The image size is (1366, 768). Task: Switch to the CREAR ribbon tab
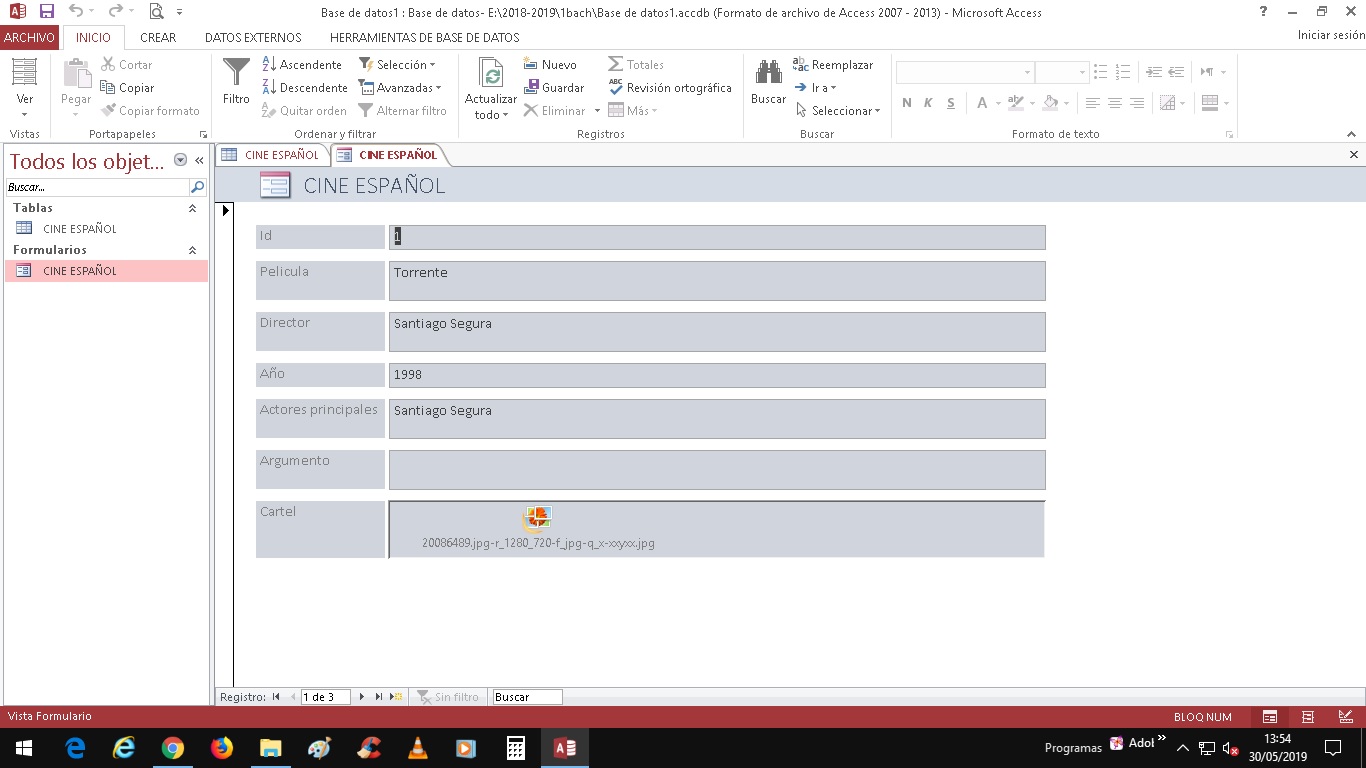point(158,37)
